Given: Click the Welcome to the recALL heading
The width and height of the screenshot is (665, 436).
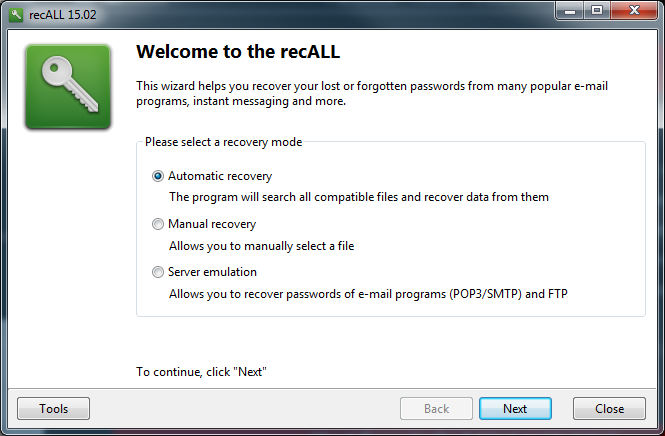Looking at the screenshot, I should 238,52.
